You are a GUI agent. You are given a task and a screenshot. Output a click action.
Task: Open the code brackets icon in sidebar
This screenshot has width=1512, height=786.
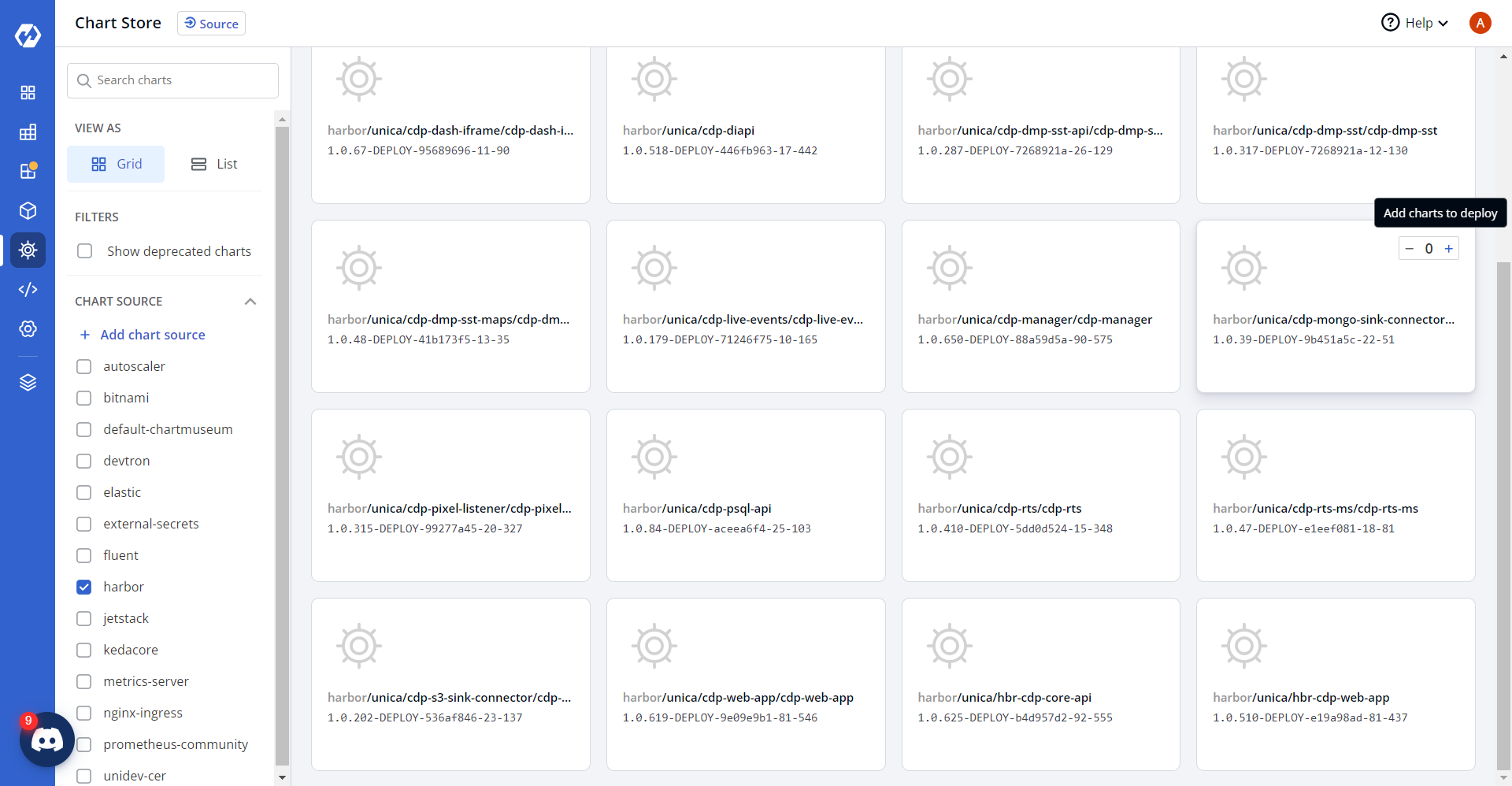(x=28, y=290)
